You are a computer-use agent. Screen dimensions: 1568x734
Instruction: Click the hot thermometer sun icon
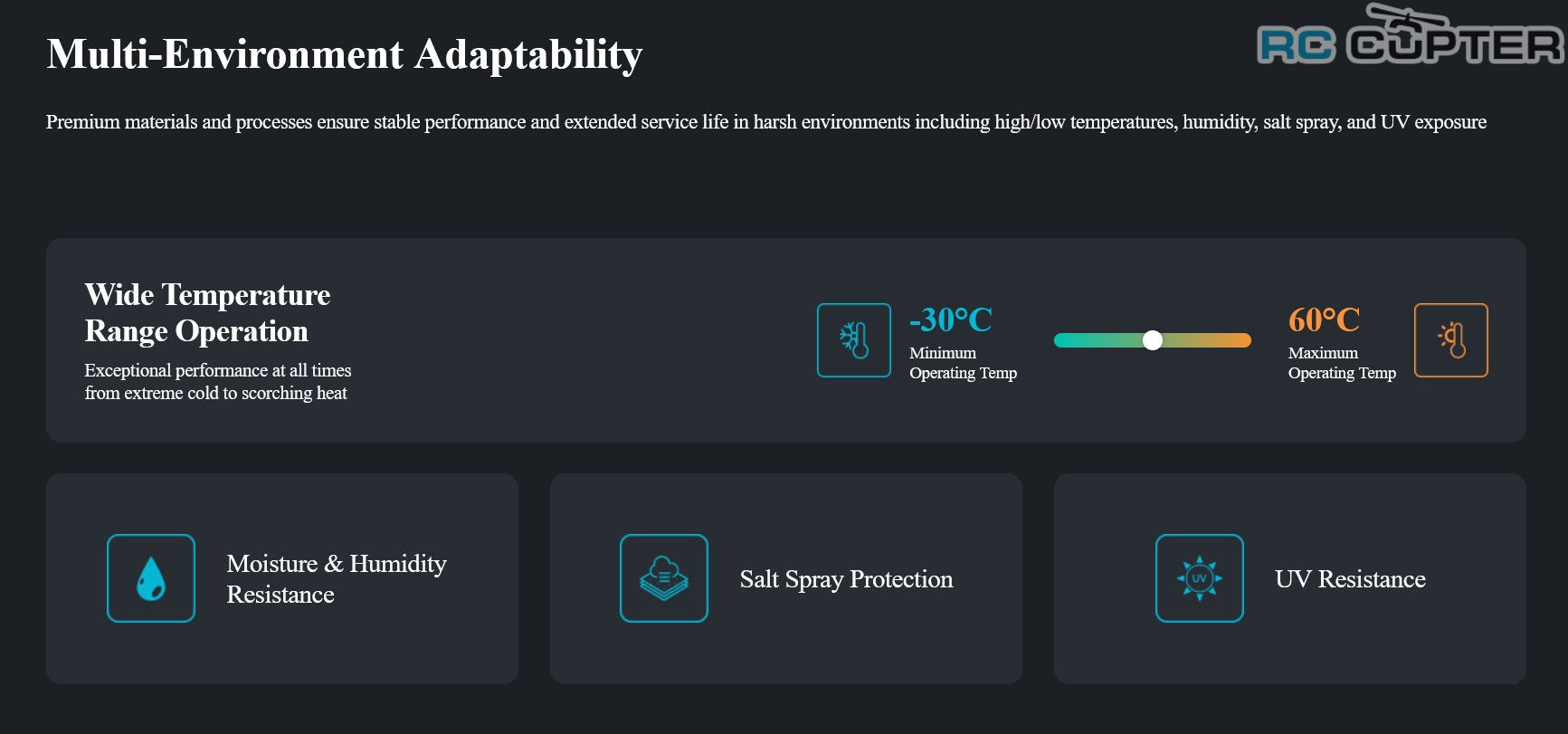1451,340
